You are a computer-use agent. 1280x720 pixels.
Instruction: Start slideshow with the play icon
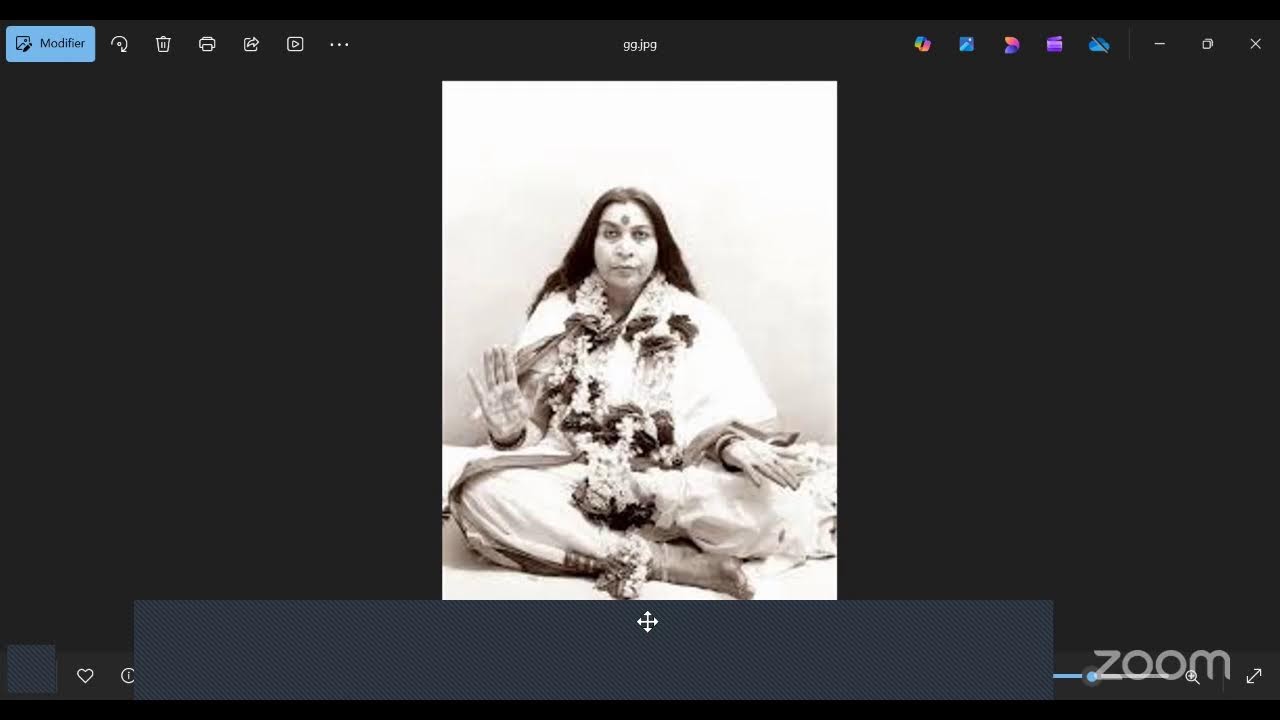295,44
